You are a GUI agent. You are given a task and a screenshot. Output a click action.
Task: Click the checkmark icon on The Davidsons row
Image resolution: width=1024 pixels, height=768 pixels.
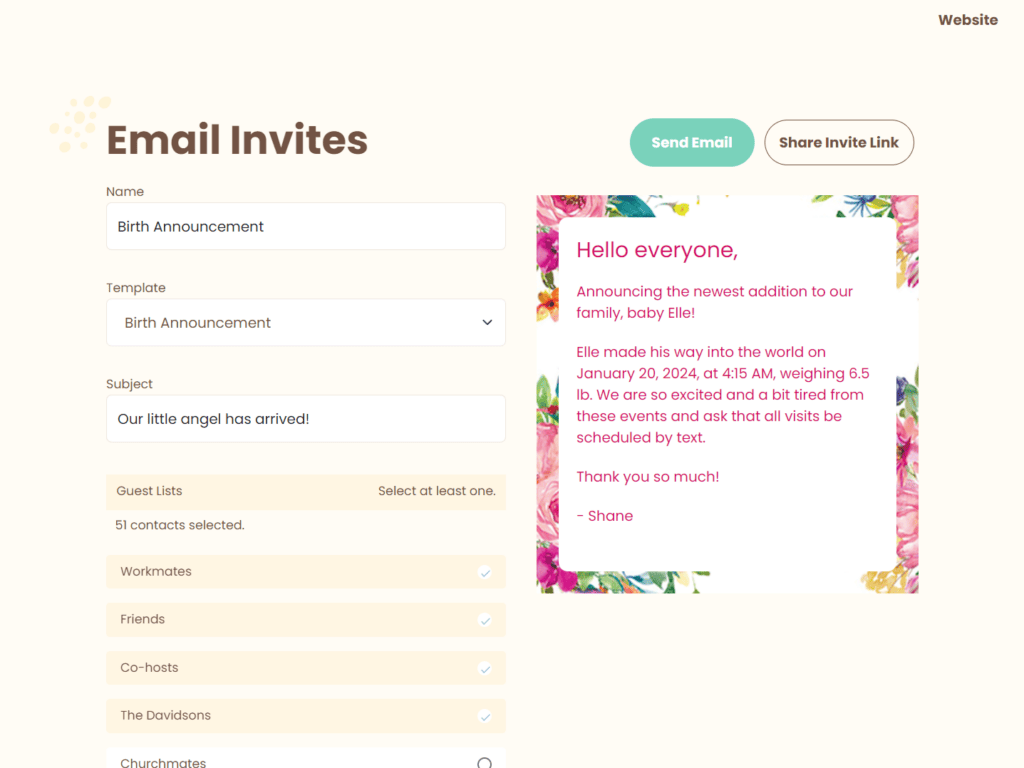point(486,716)
